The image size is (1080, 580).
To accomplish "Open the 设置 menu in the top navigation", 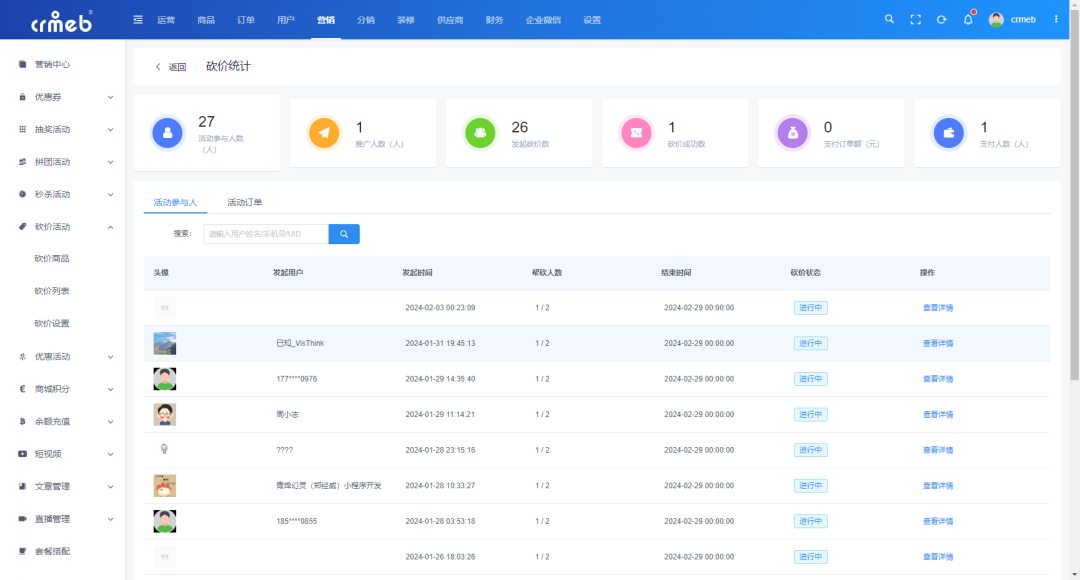I will (x=591, y=18).
